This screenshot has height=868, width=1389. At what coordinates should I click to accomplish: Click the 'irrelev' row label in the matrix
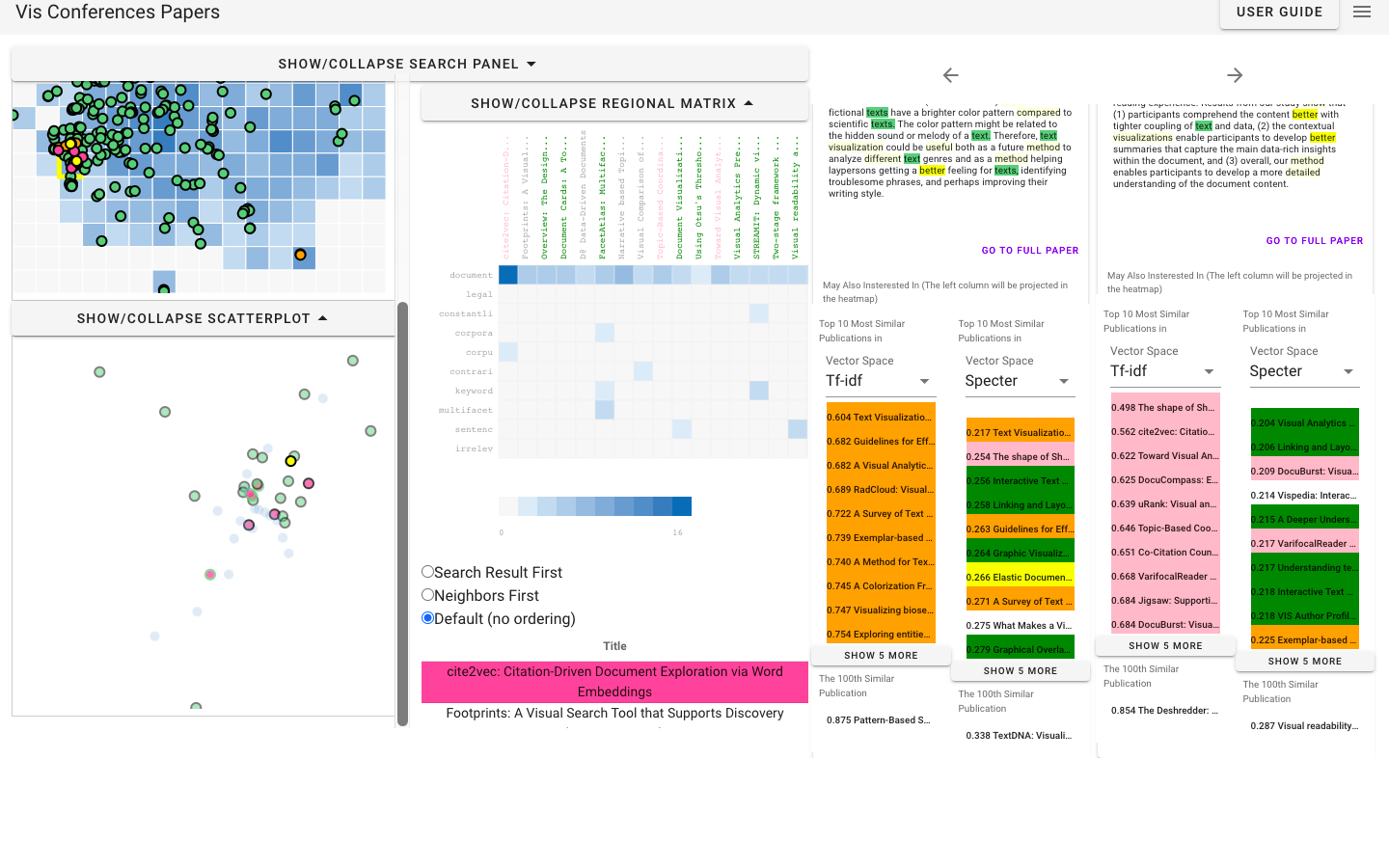pos(474,448)
